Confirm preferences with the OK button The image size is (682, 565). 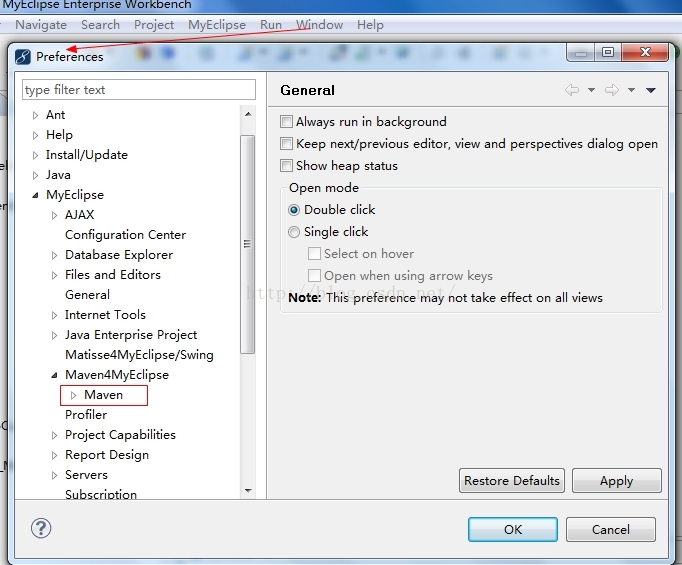point(513,529)
